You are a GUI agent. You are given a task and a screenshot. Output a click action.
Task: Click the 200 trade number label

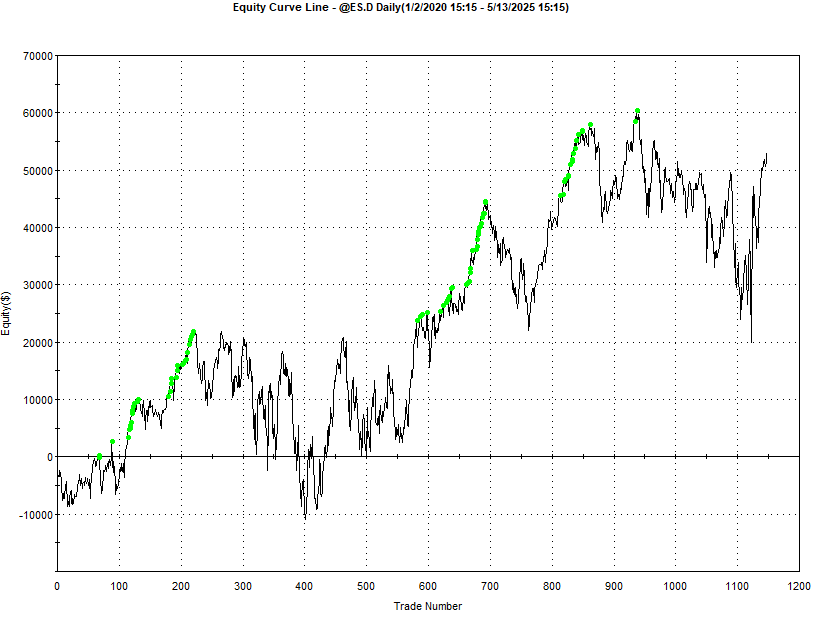coord(181,586)
